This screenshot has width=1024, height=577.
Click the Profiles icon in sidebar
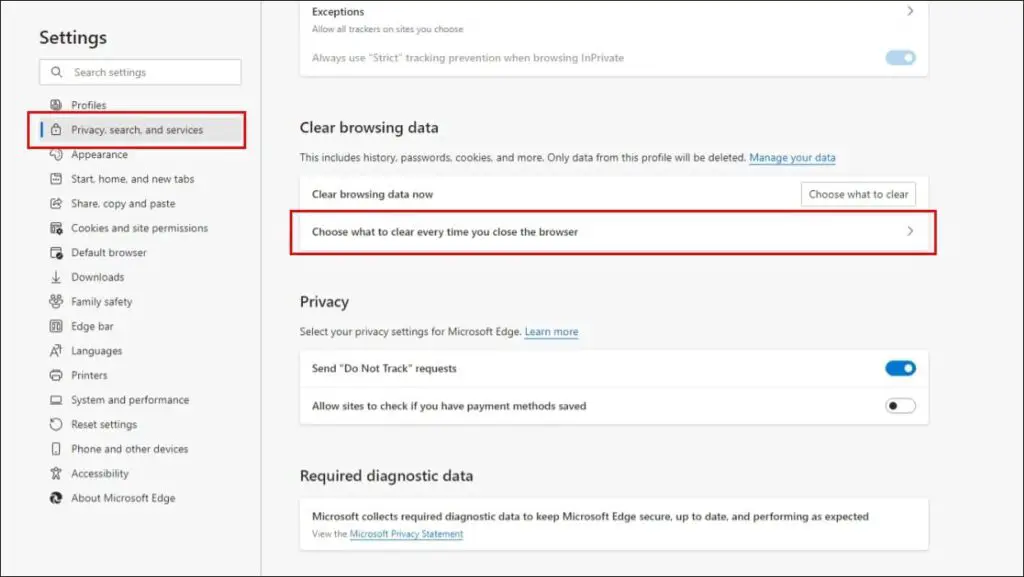point(56,105)
